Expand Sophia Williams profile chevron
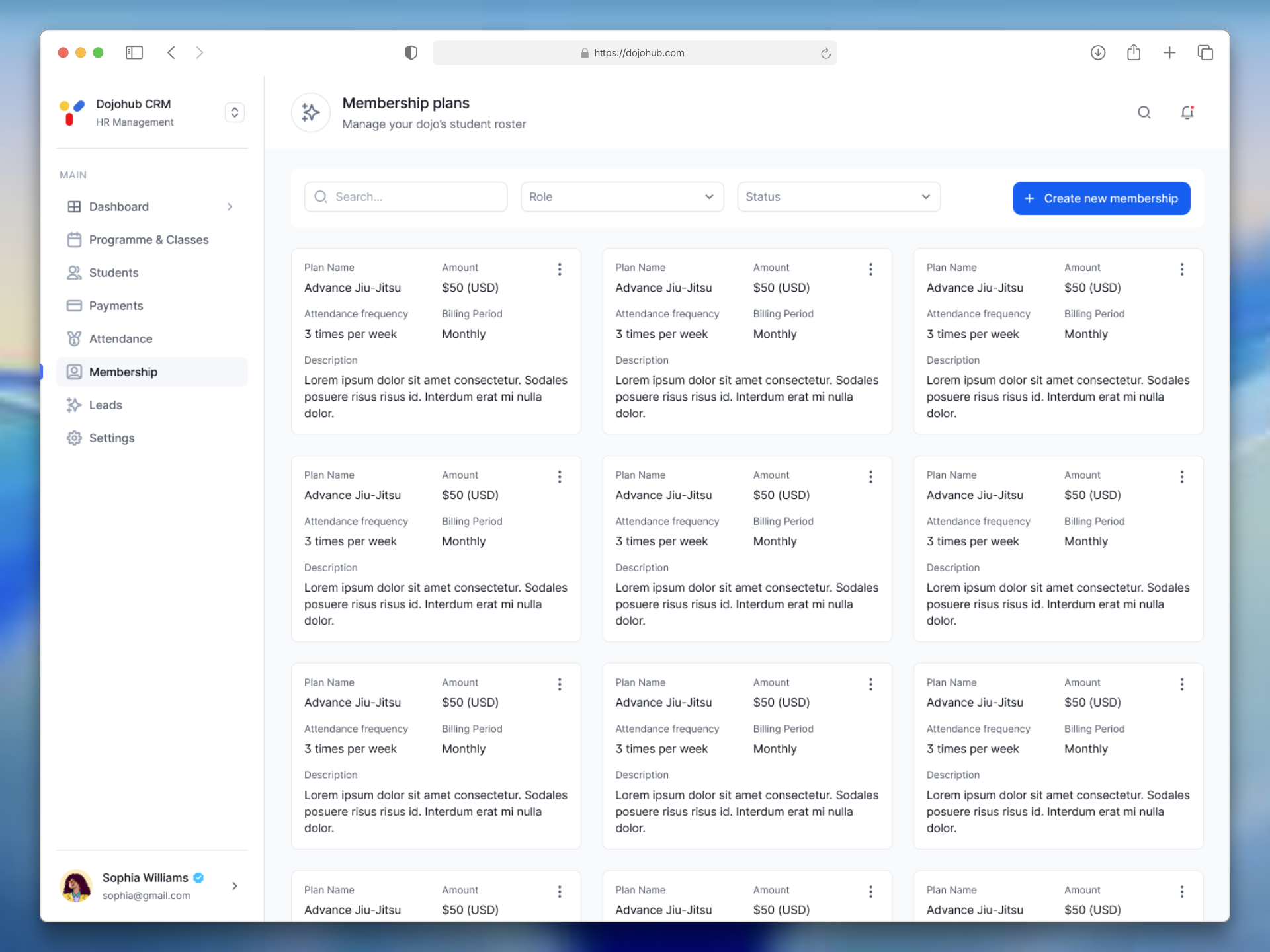1270x952 pixels. click(235, 886)
